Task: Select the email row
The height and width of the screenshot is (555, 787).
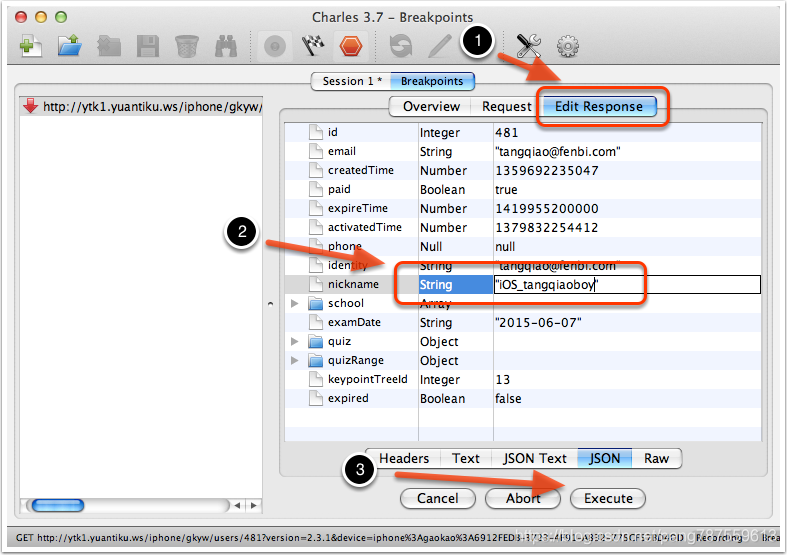Action: pyautogui.click(x=523, y=152)
